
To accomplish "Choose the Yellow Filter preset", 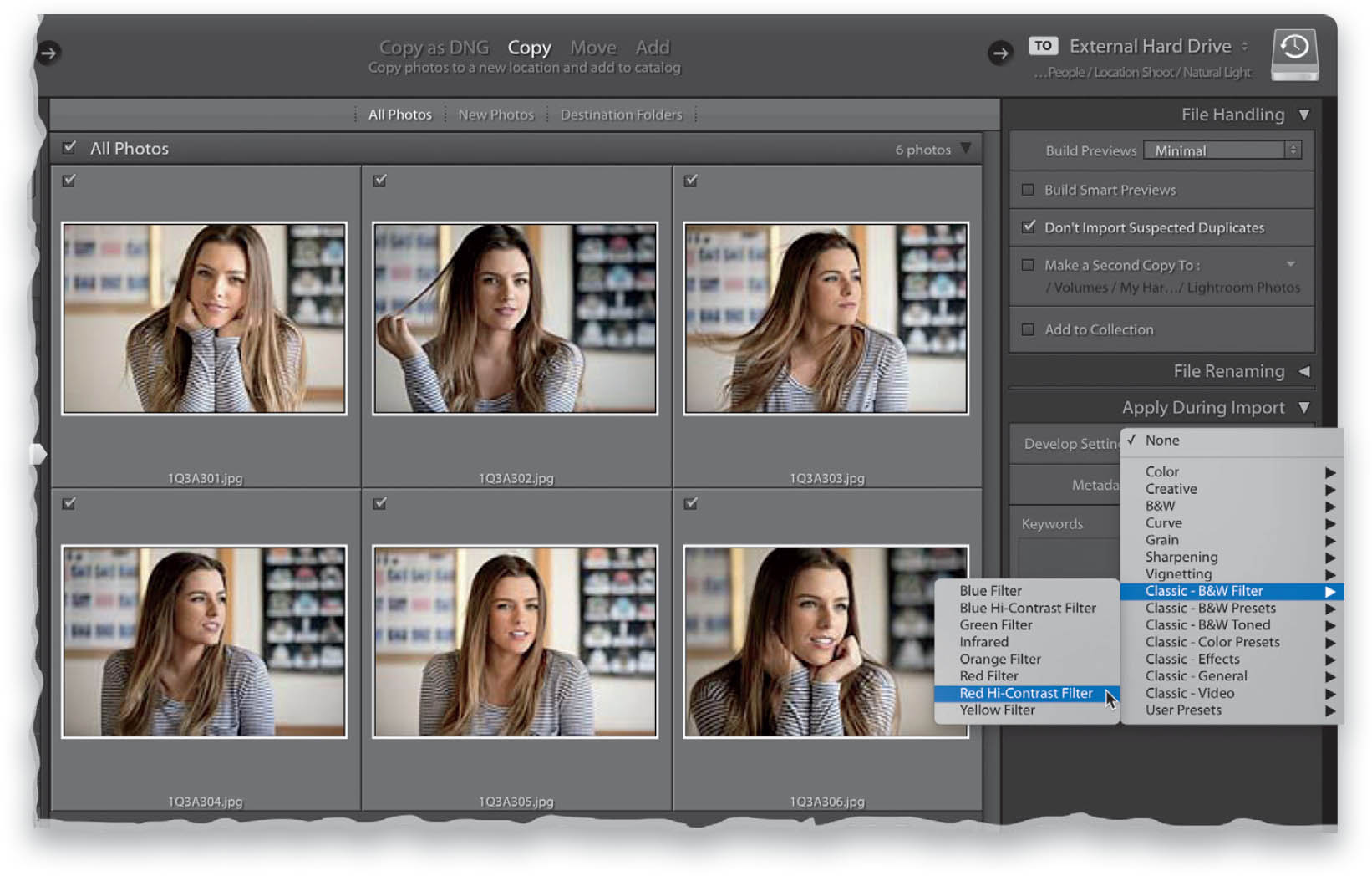I will click(x=1027, y=710).
